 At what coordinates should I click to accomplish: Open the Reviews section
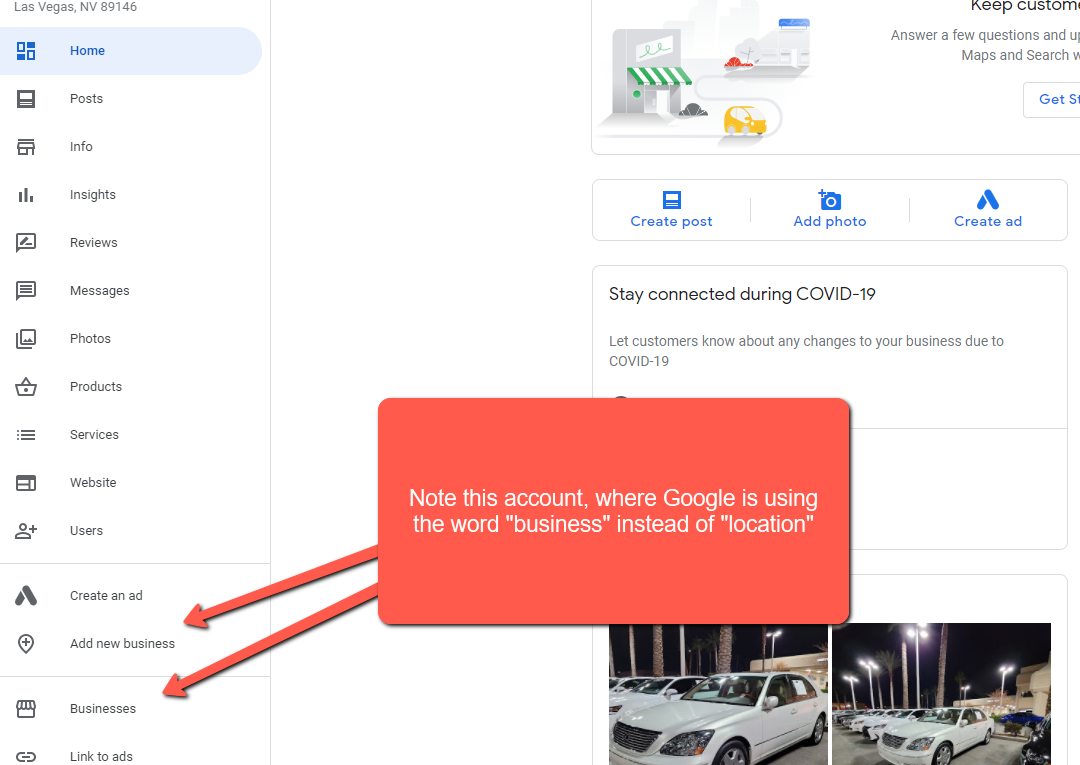coord(94,243)
